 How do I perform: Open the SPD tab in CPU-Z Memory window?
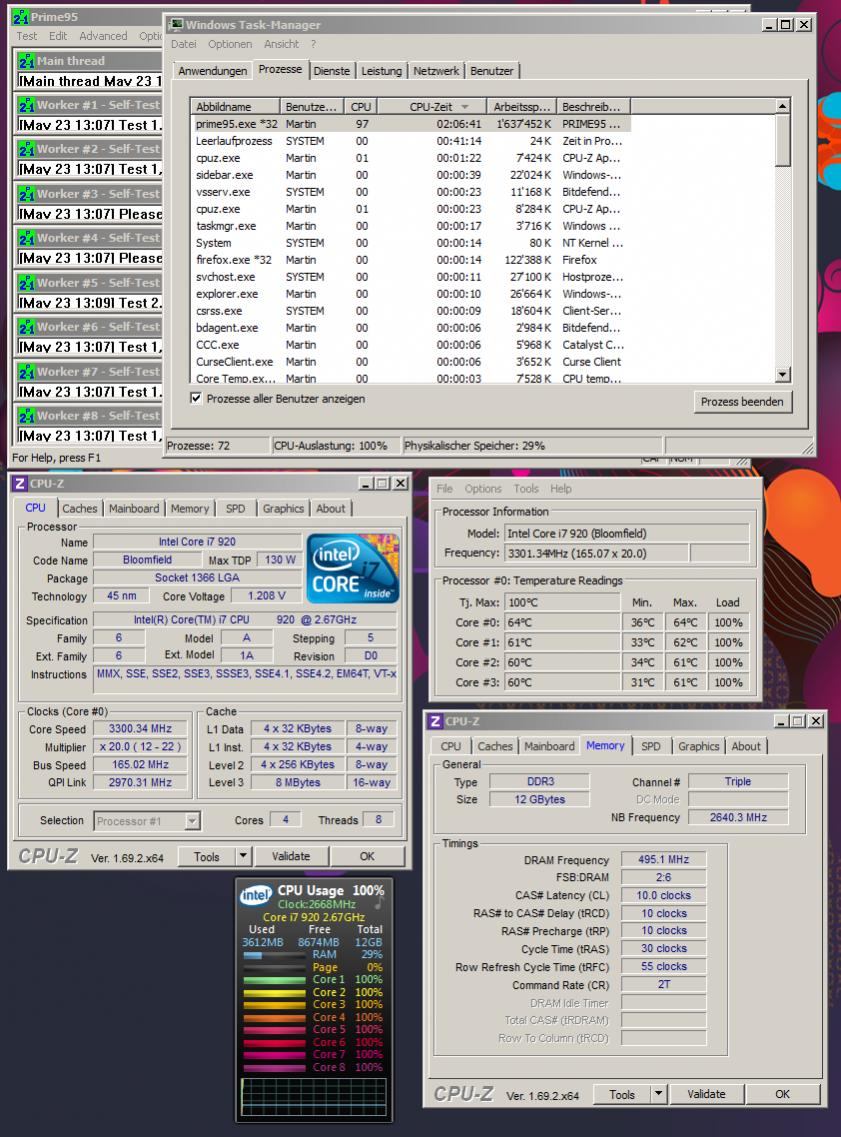coord(651,746)
